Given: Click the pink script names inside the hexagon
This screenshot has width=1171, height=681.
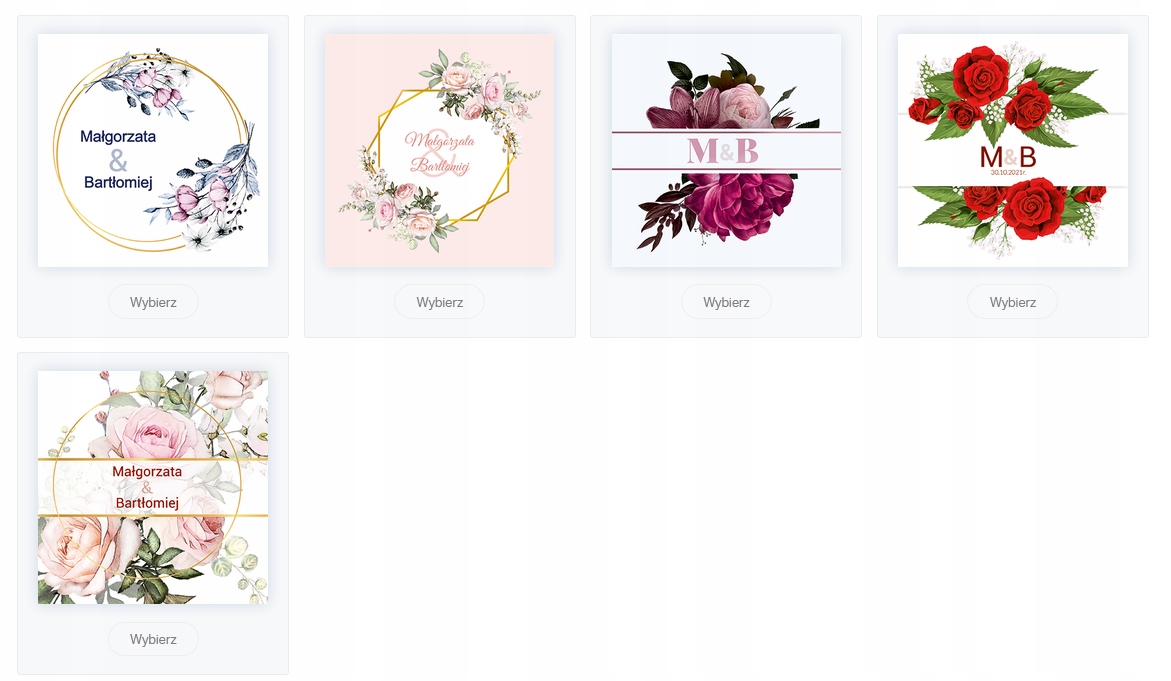Looking at the screenshot, I should pos(440,152).
